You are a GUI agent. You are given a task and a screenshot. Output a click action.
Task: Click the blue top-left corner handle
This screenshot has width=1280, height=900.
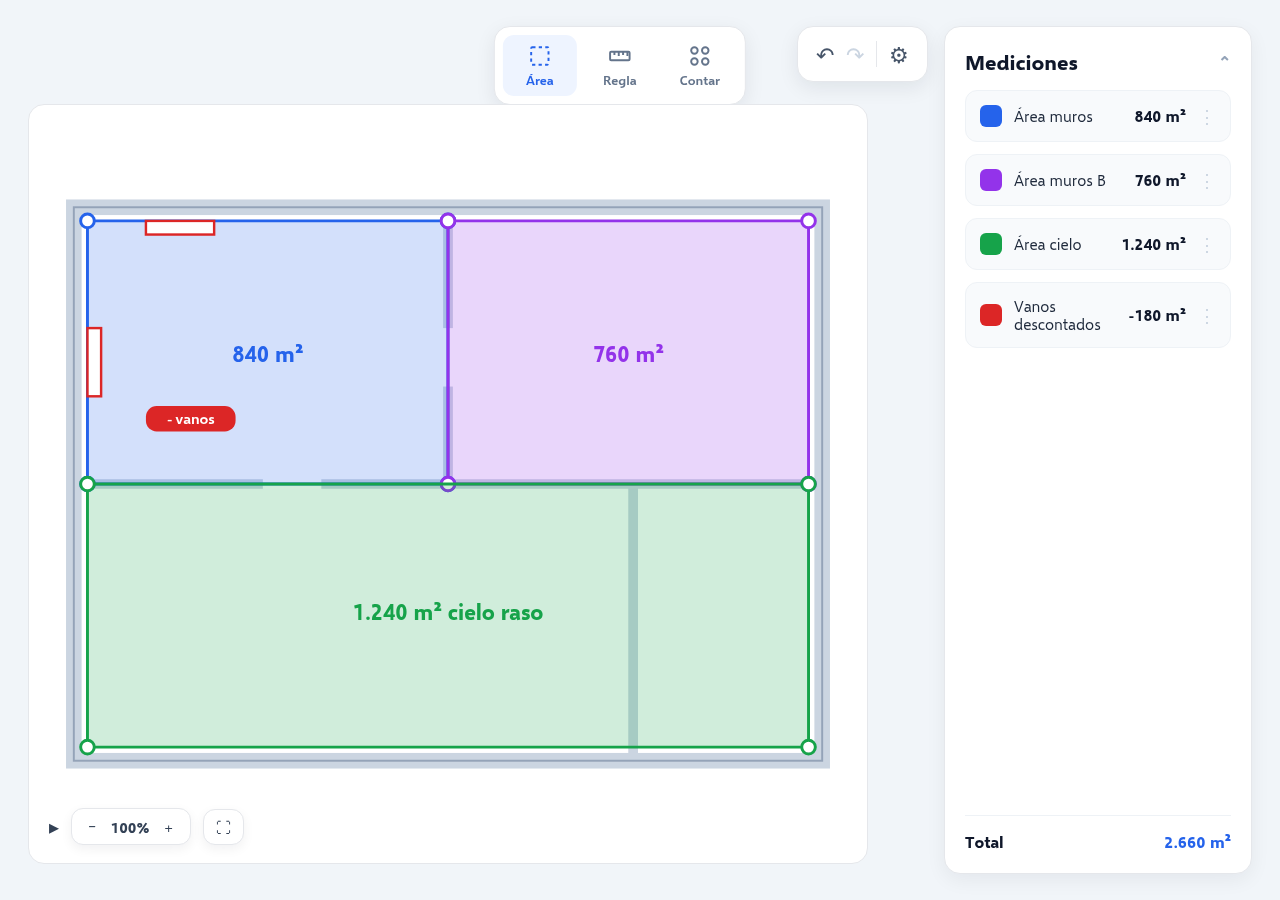(x=87, y=221)
